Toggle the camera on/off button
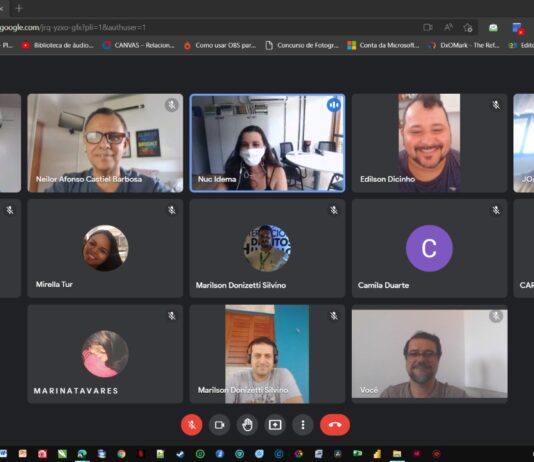 (x=220, y=425)
